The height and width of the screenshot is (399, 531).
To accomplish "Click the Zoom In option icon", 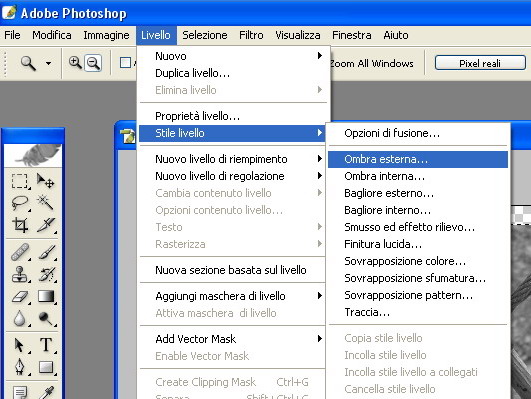I will tap(75, 63).
